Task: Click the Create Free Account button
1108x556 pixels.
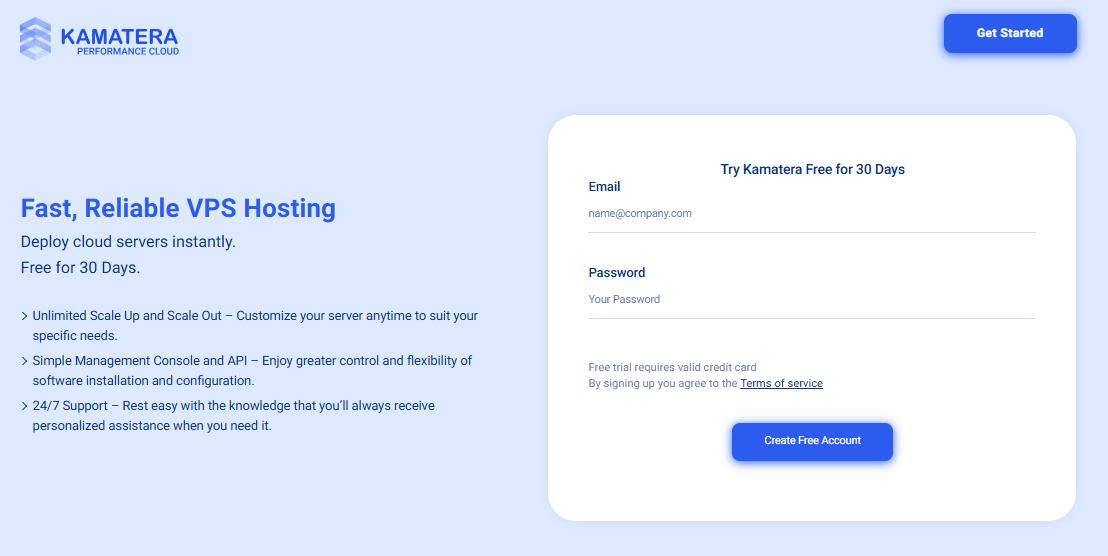Action: [812, 441]
